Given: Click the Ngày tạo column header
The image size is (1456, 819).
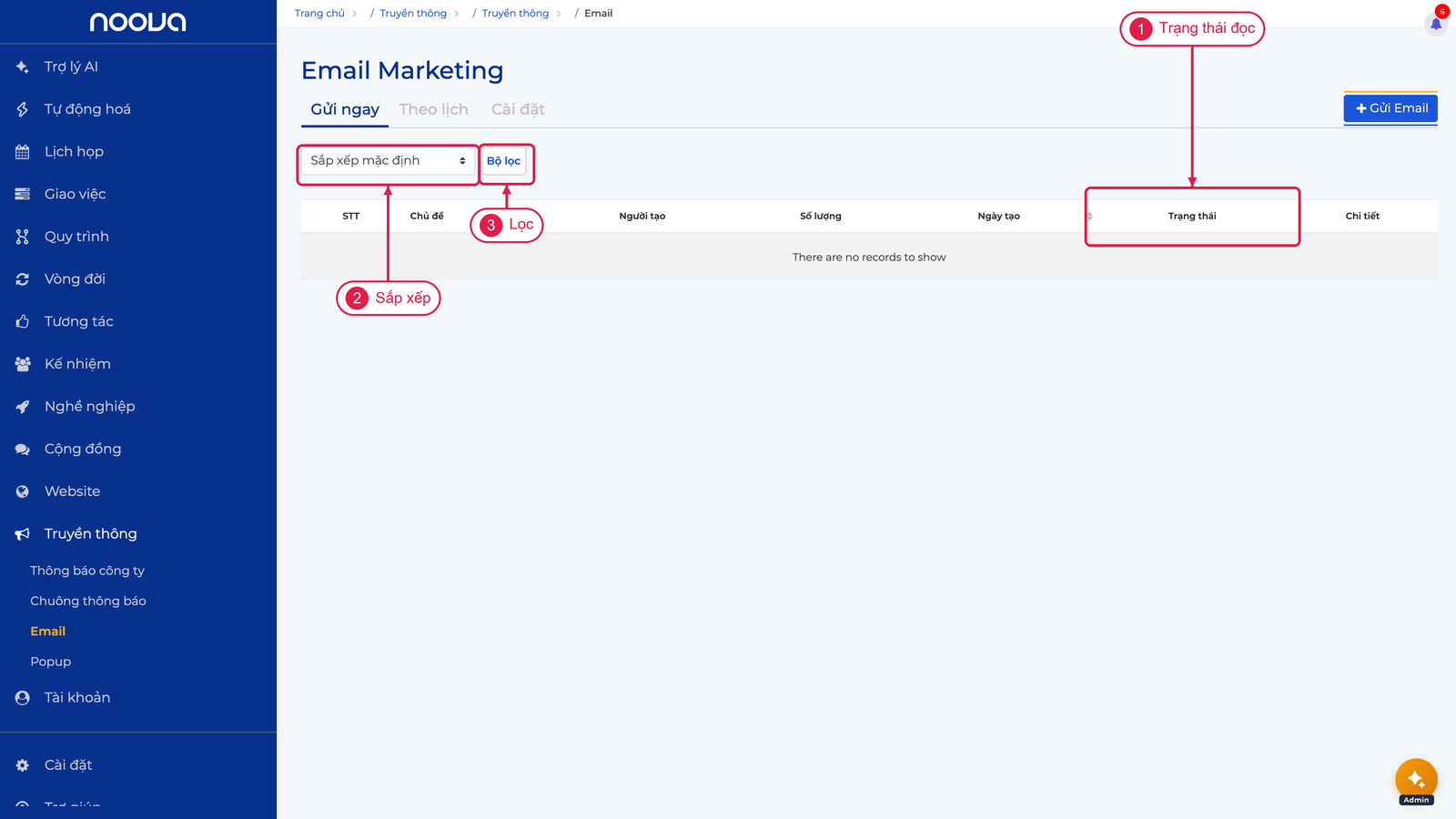Looking at the screenshot, I should [x=999, y=217].
